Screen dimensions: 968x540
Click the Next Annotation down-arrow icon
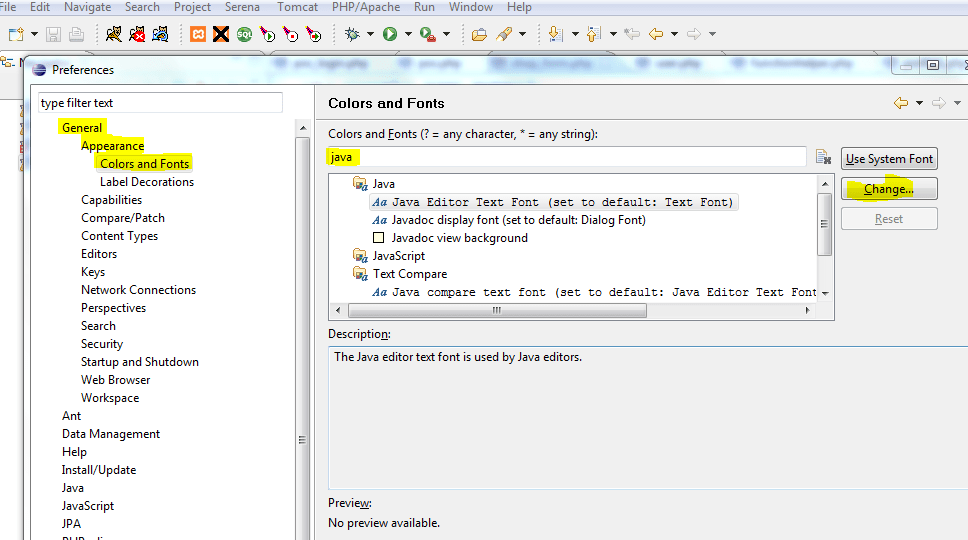(556, 34)
